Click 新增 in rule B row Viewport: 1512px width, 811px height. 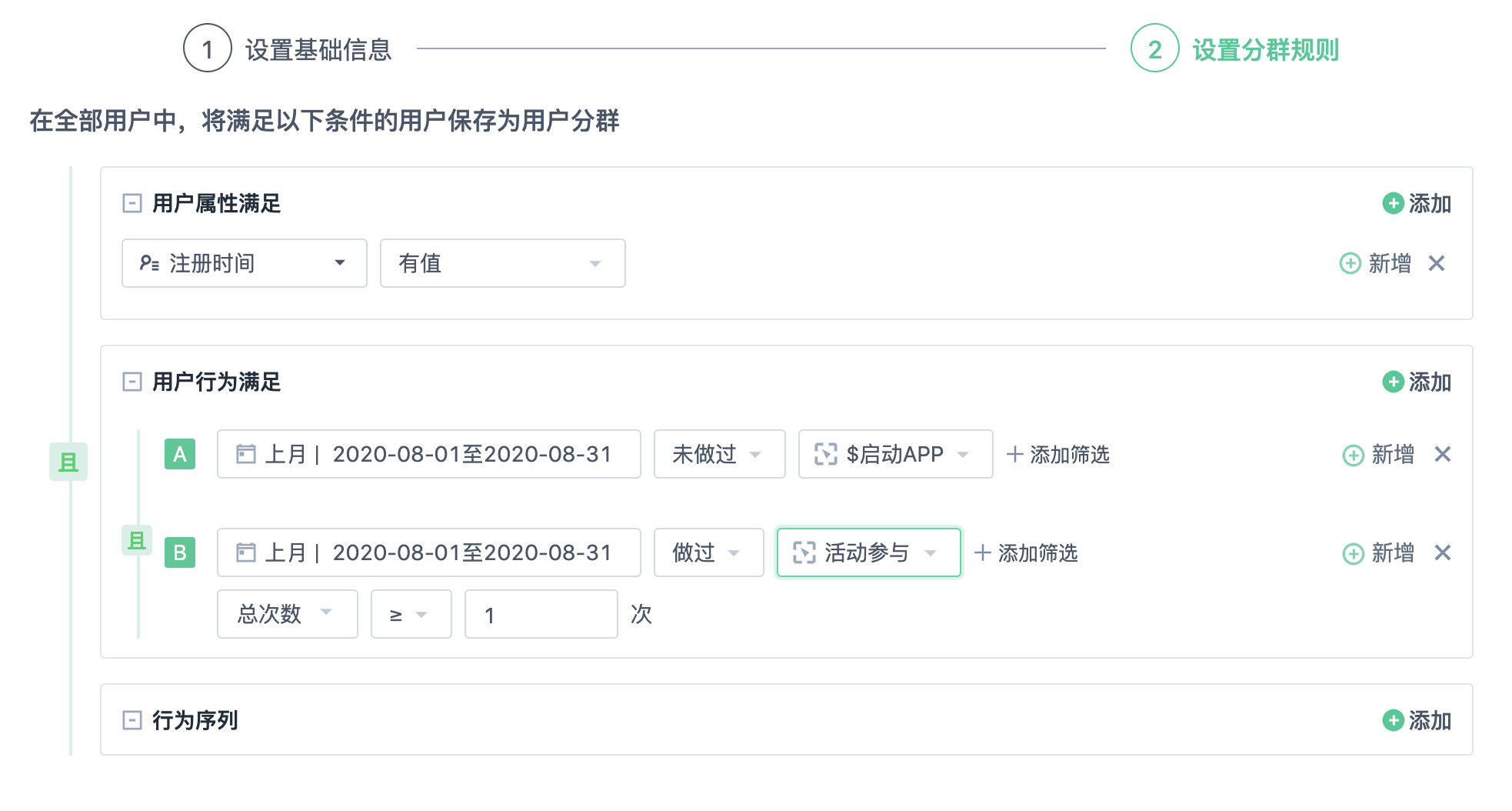tap(1378, 552)
